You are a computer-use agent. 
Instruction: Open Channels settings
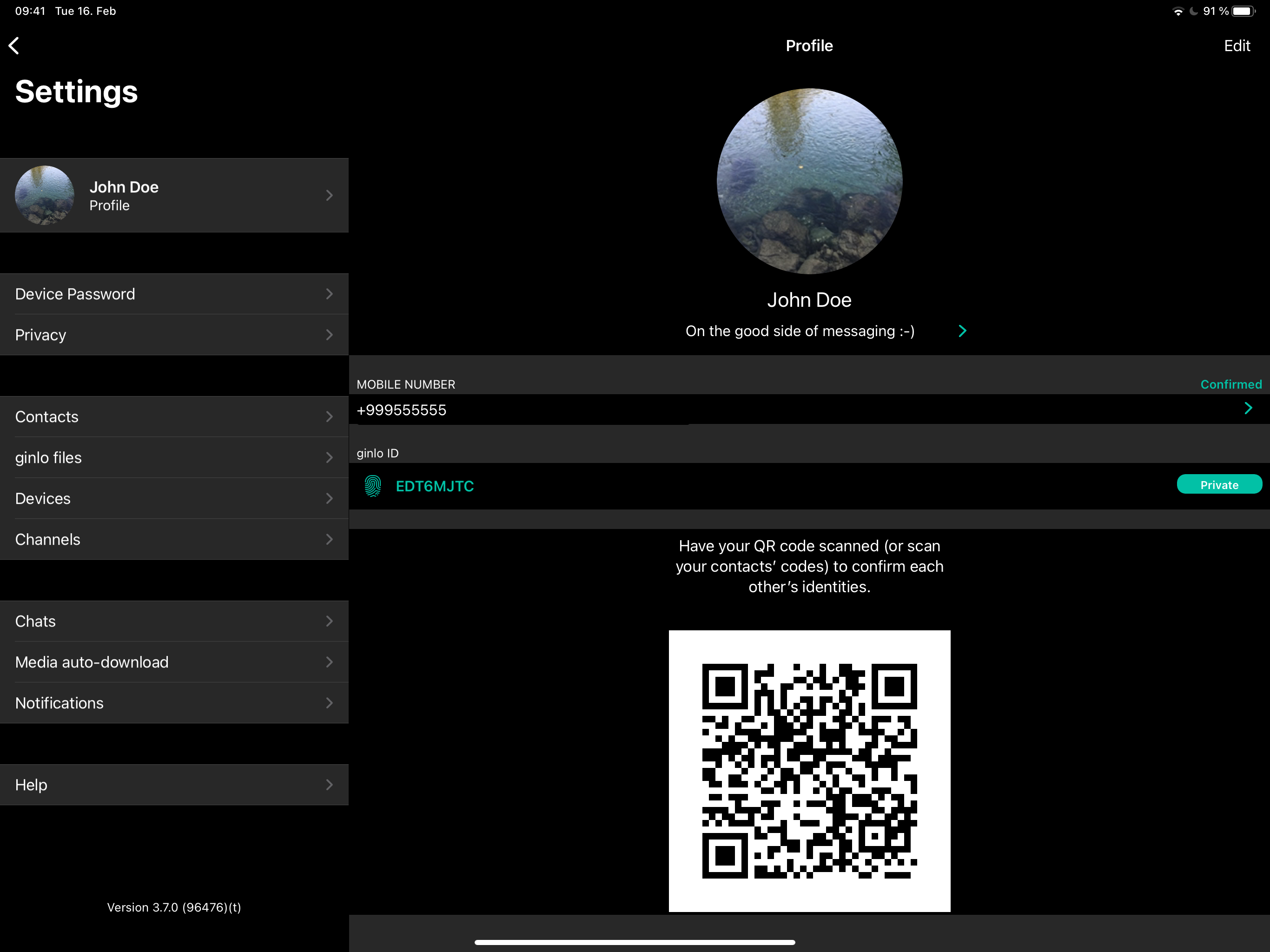tap(174, 539)
